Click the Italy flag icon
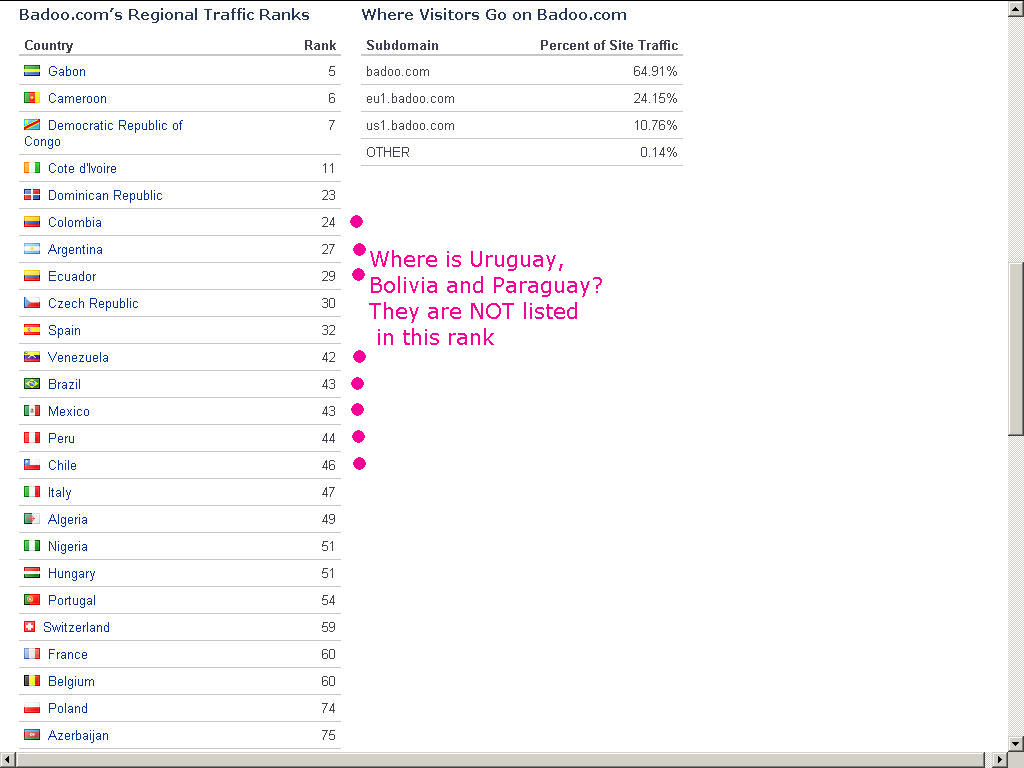1024x768 pixels. coord(32,491)
